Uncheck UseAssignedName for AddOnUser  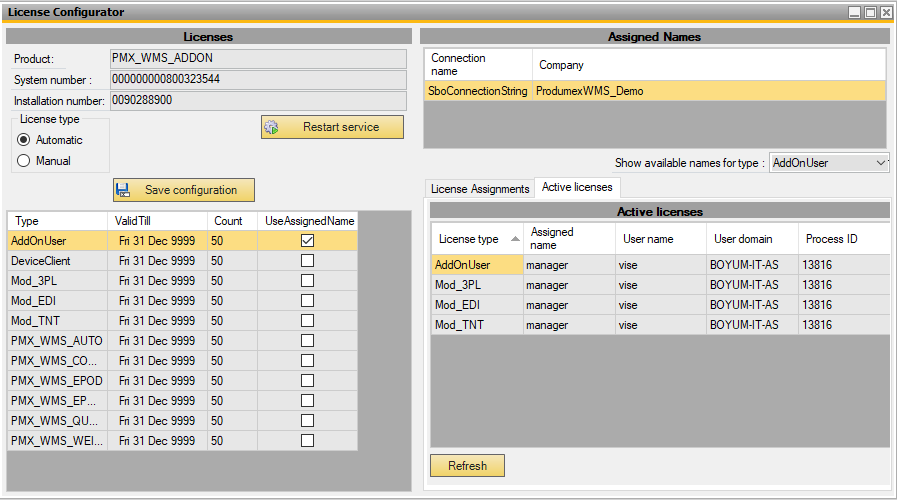(307, 241)
